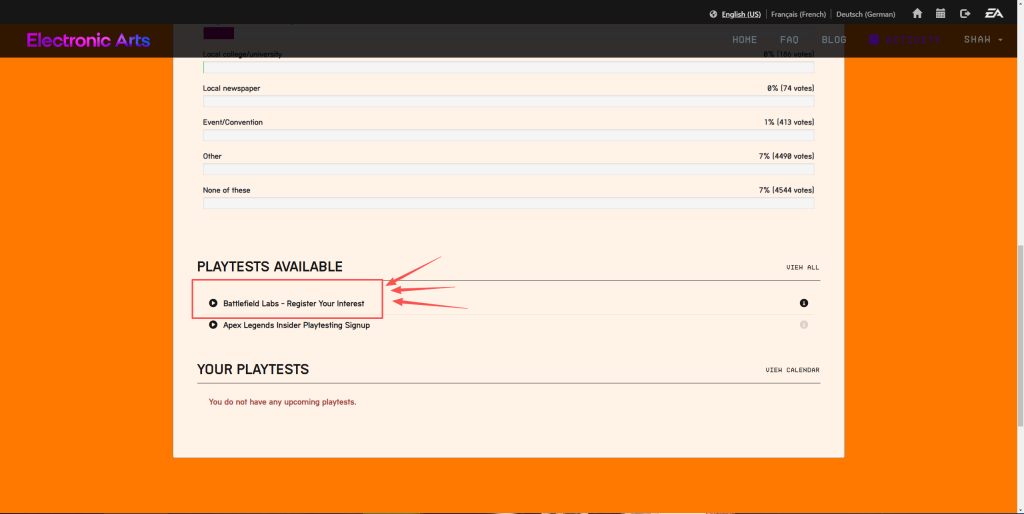Click the Local newspaper poll bar
Image resolution: width=1024 pixels, height=514 pixels.
pos(508,101)
